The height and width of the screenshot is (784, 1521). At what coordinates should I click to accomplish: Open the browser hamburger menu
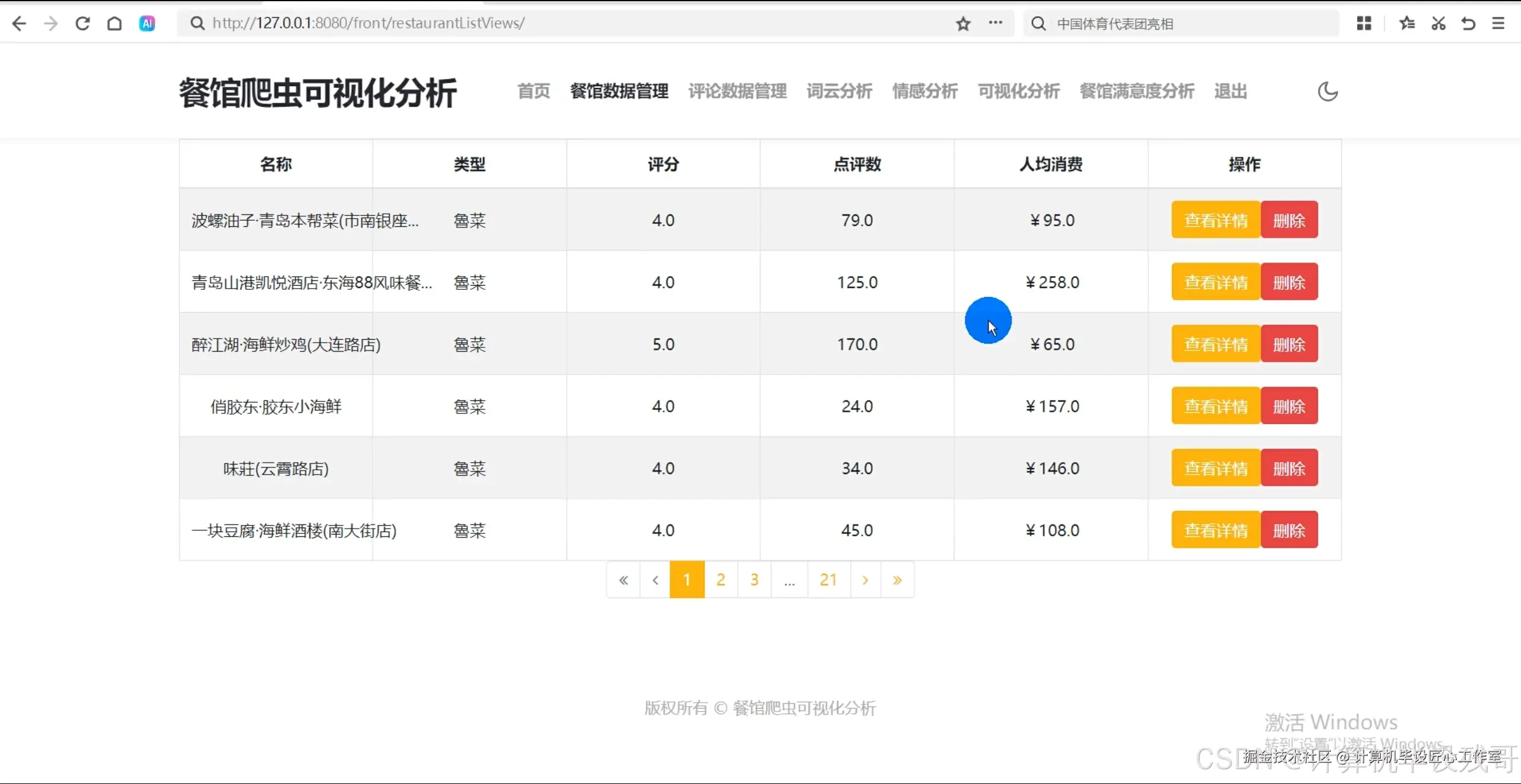[1498, 23]
